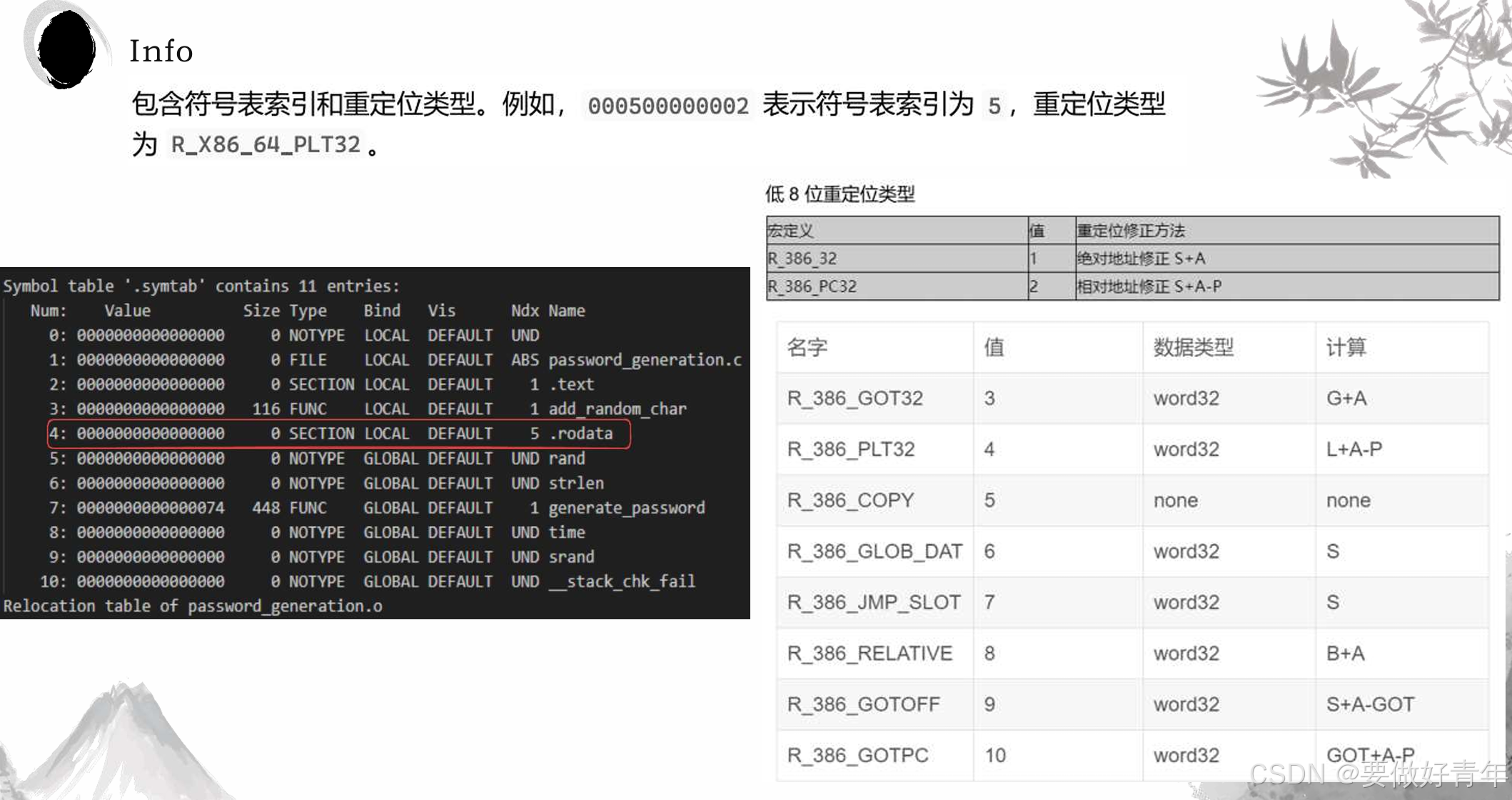Click the R_386_PLT32 name cell
The width and height of the screenshot is (1512, 800).
851,449
